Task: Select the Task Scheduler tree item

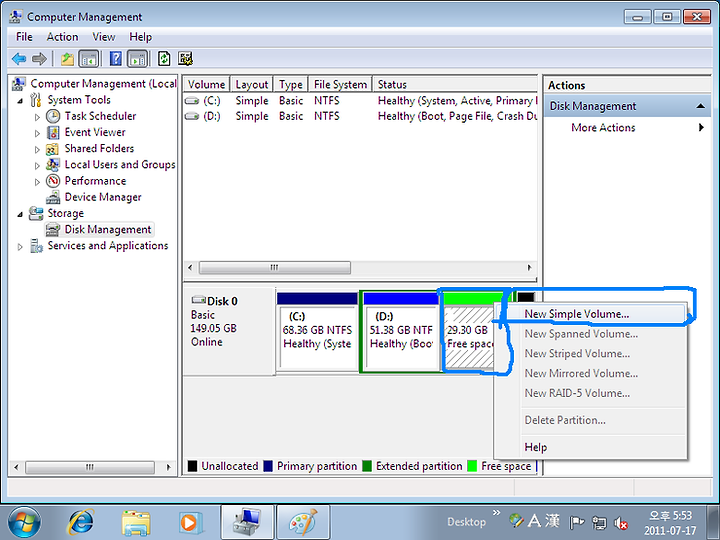Action: [x=100, y=116]
